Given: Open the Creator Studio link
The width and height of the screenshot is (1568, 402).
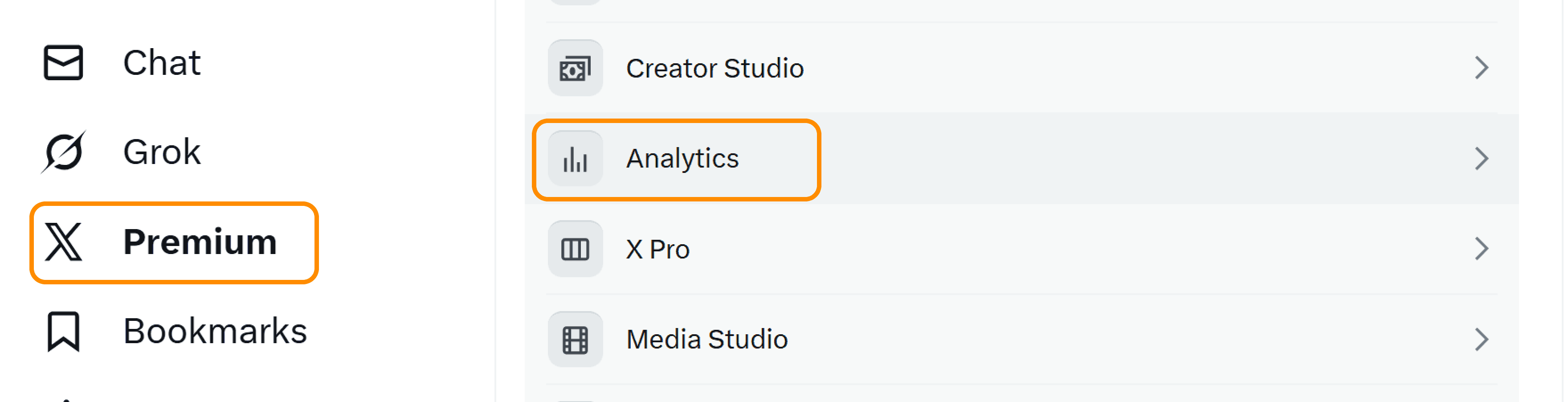Looking at the screenshot, I should (x=715, y=68).
